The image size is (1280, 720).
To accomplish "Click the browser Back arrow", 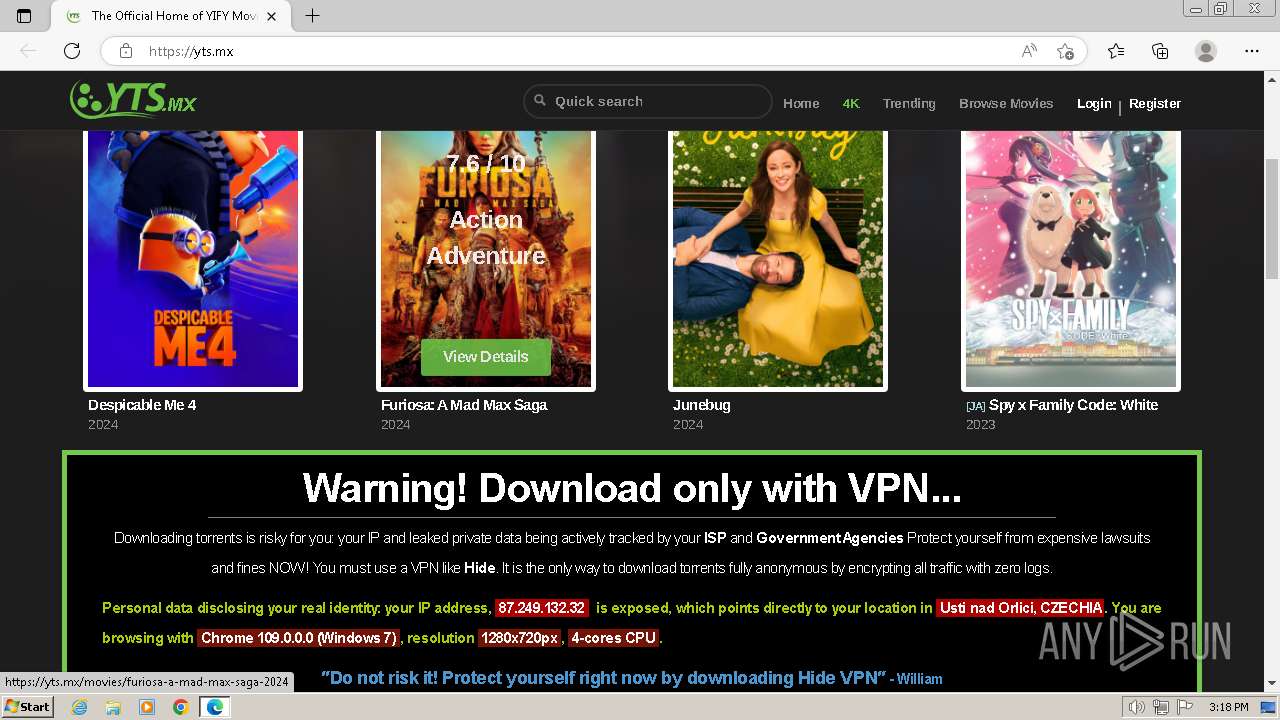I will pyautogui.click(x=28, y=51).
